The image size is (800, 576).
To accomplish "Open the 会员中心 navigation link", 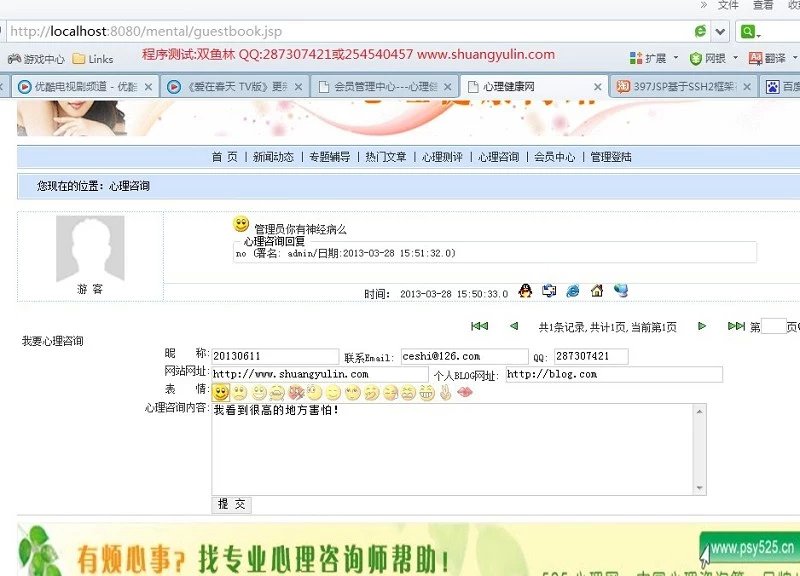I will click(555, 157).
